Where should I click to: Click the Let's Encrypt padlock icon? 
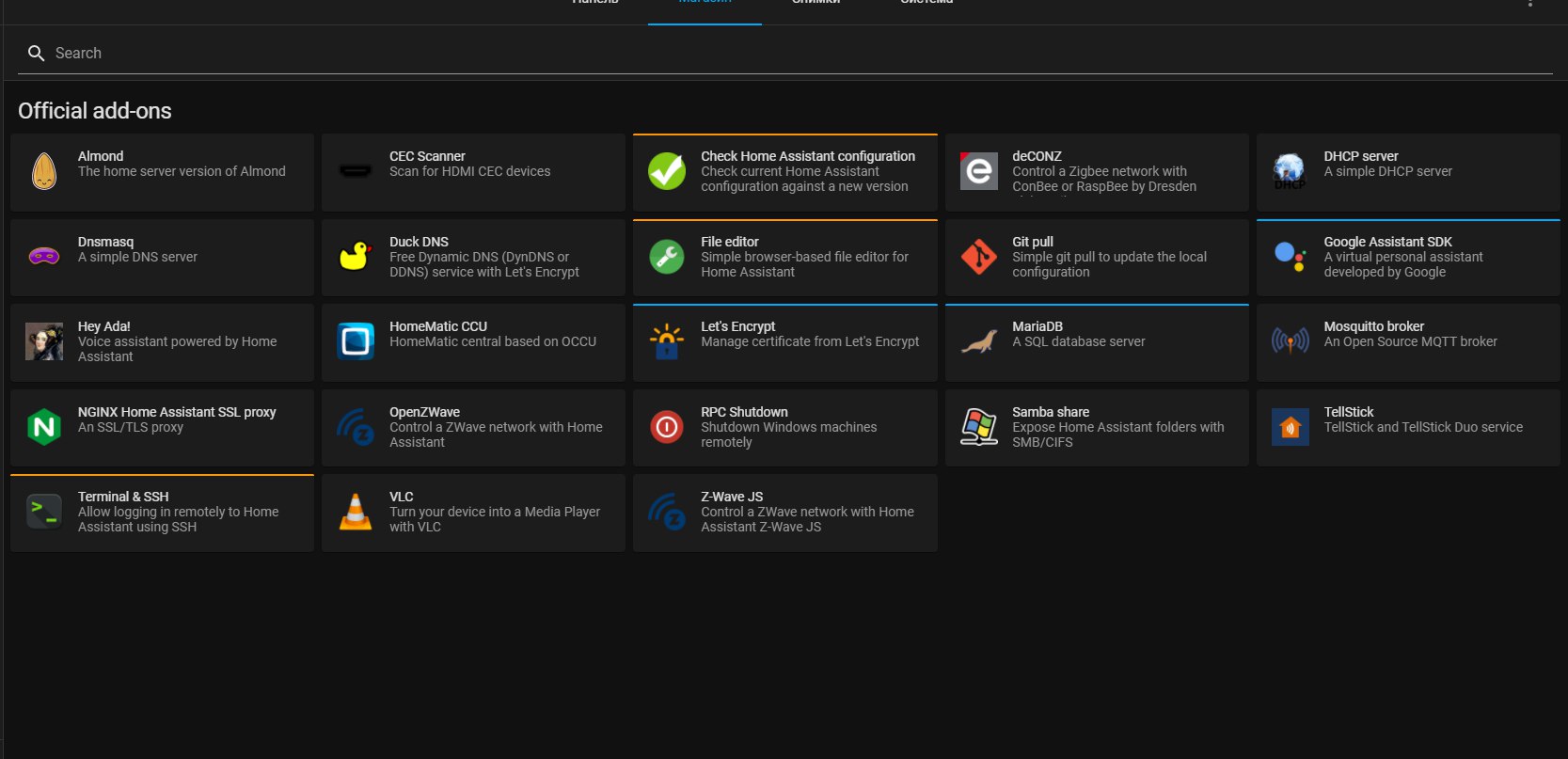(x=667, y=341)
